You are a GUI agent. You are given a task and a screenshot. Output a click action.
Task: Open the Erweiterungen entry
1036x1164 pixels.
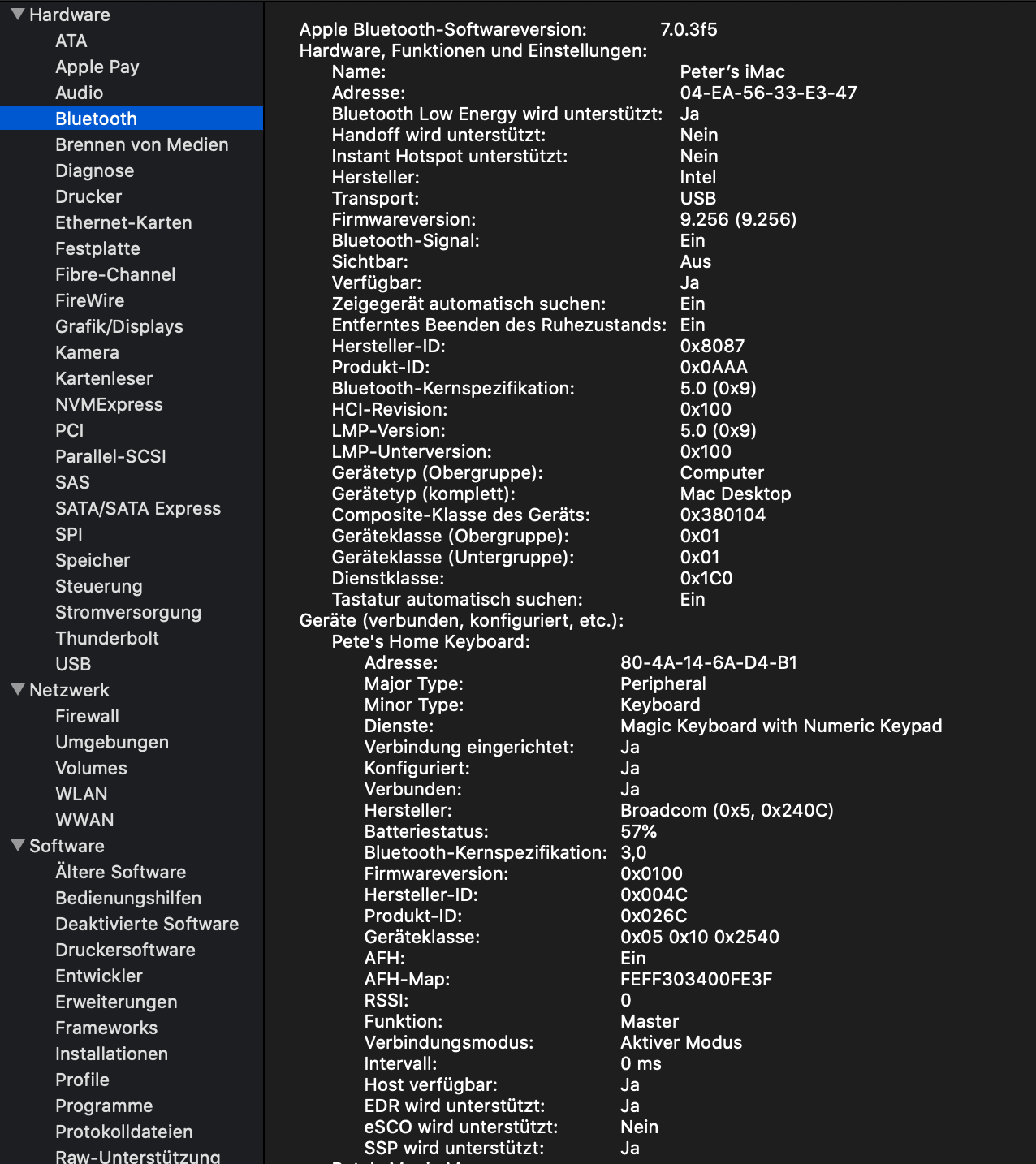pyautogui.click(x=116, y=1002)
